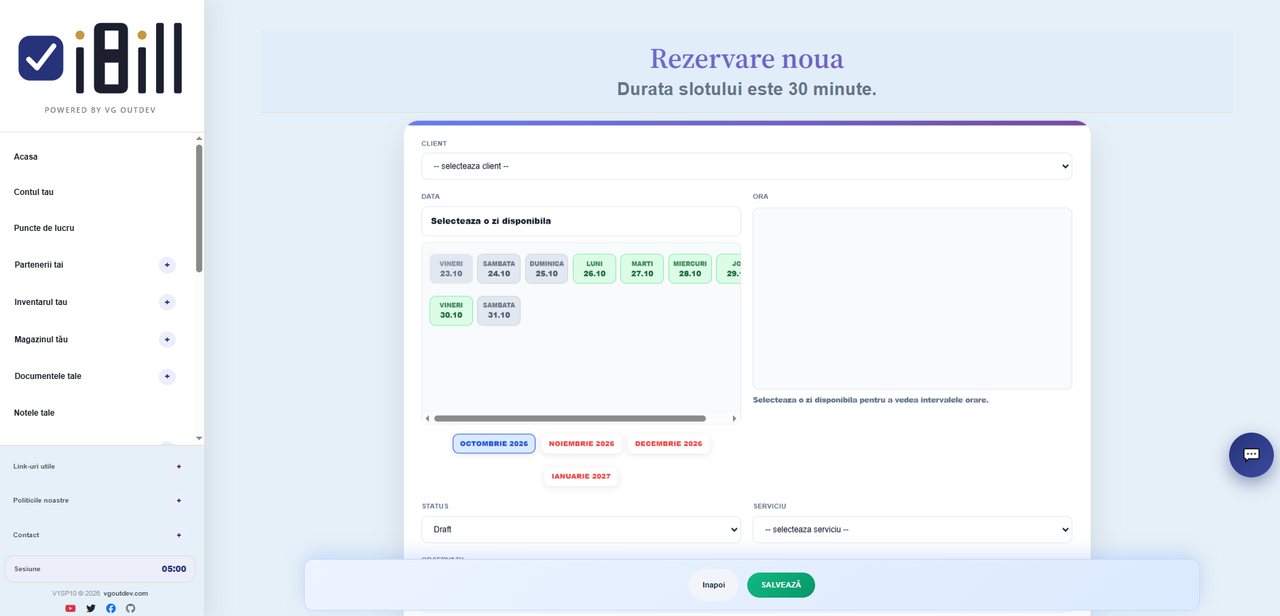Switch to Ianuarie 2027 month
This screenshot has width=1280, height=616.
[x=581, y=476]
